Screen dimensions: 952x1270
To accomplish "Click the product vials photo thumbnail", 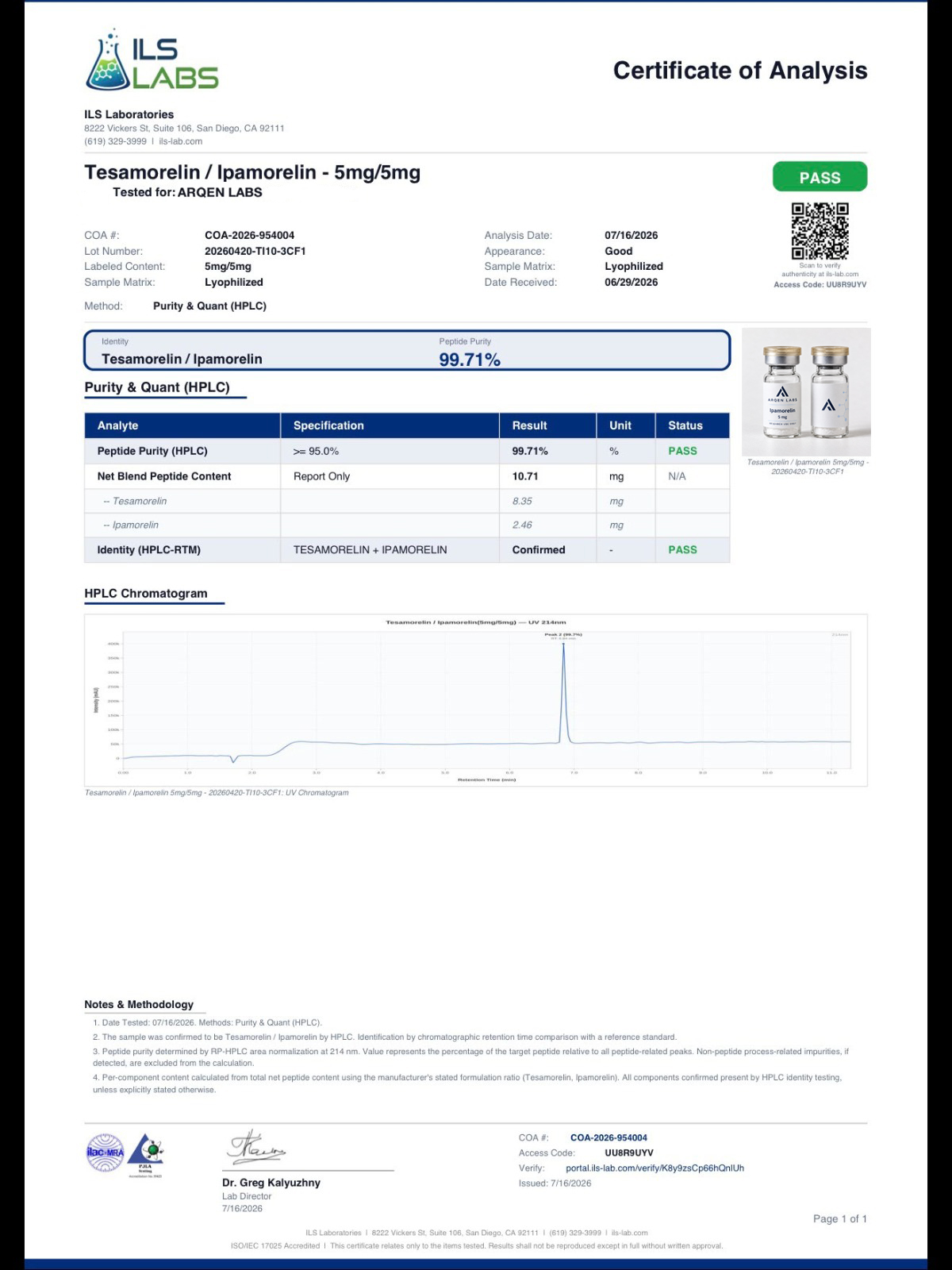I will [806, 391].
